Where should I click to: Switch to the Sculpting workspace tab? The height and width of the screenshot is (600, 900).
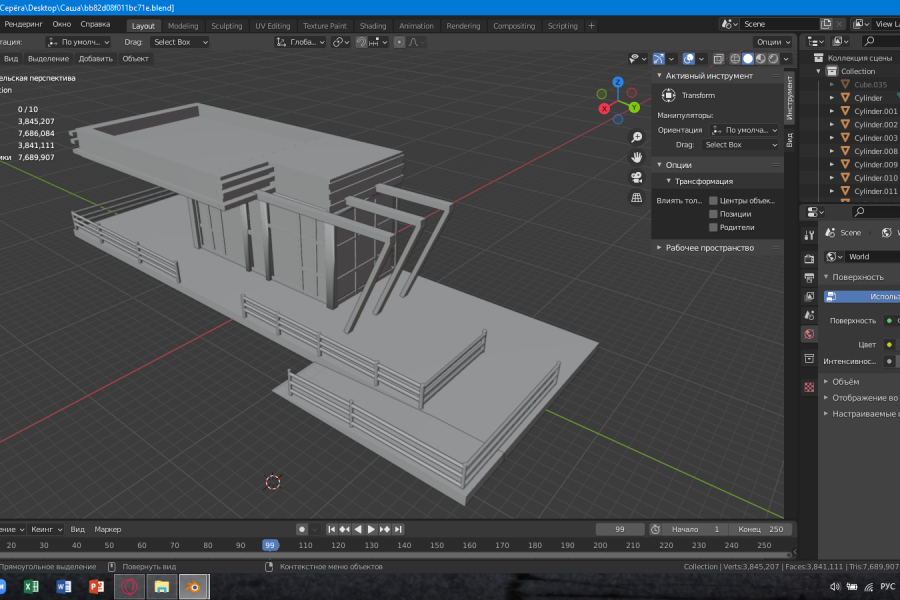coord(226,26)
